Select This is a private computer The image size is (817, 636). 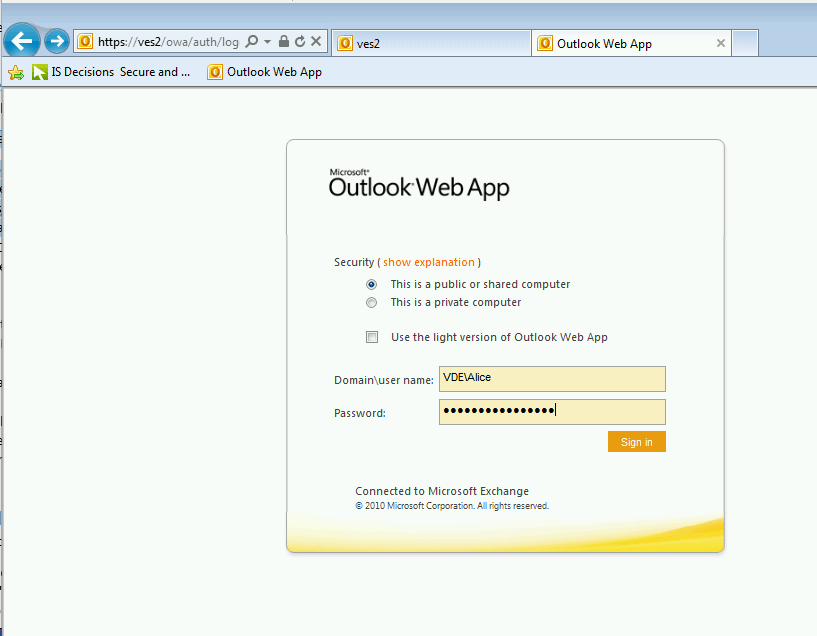tap(371, 303)
